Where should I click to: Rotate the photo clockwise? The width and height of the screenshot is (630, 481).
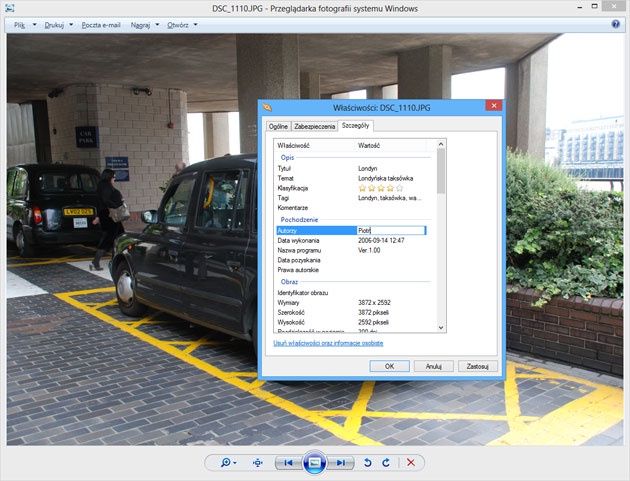click(x=386, y=463)
